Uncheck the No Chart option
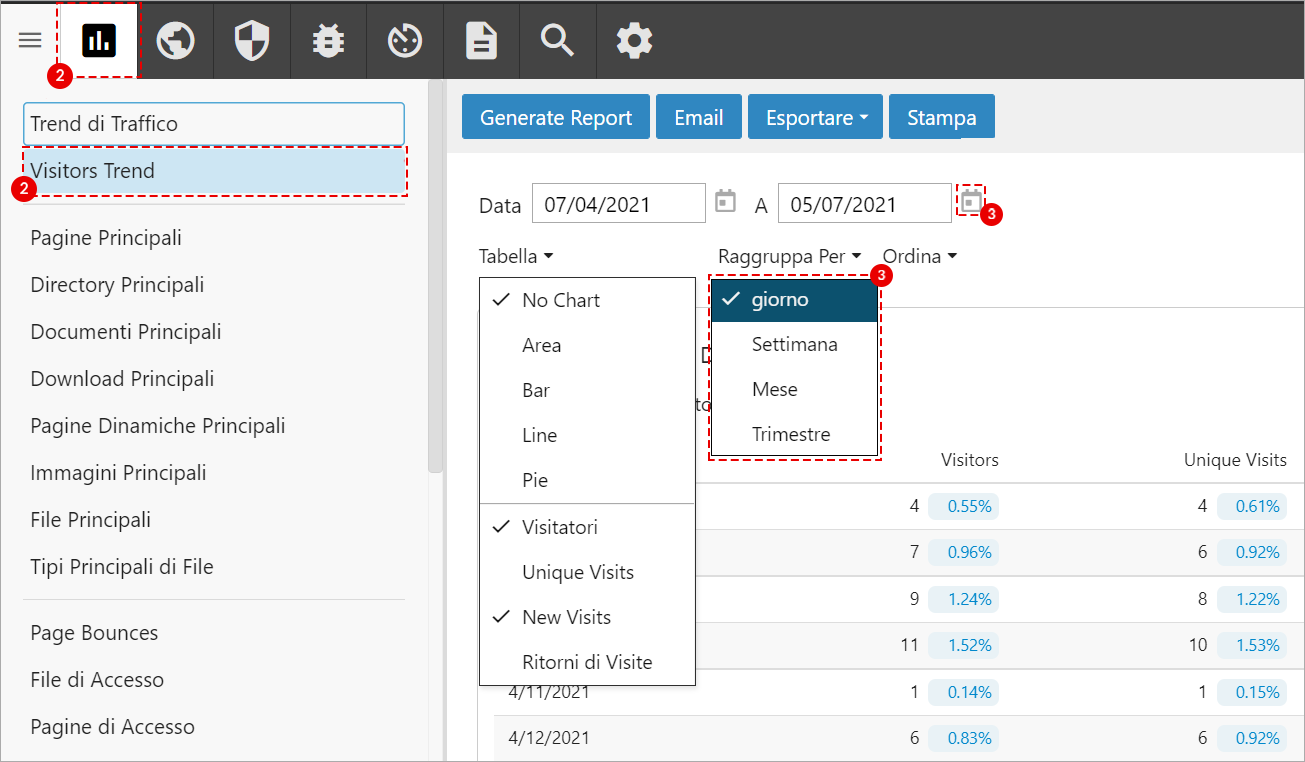The height and width of the screenshot is (762, 1305). coord(561,300)
